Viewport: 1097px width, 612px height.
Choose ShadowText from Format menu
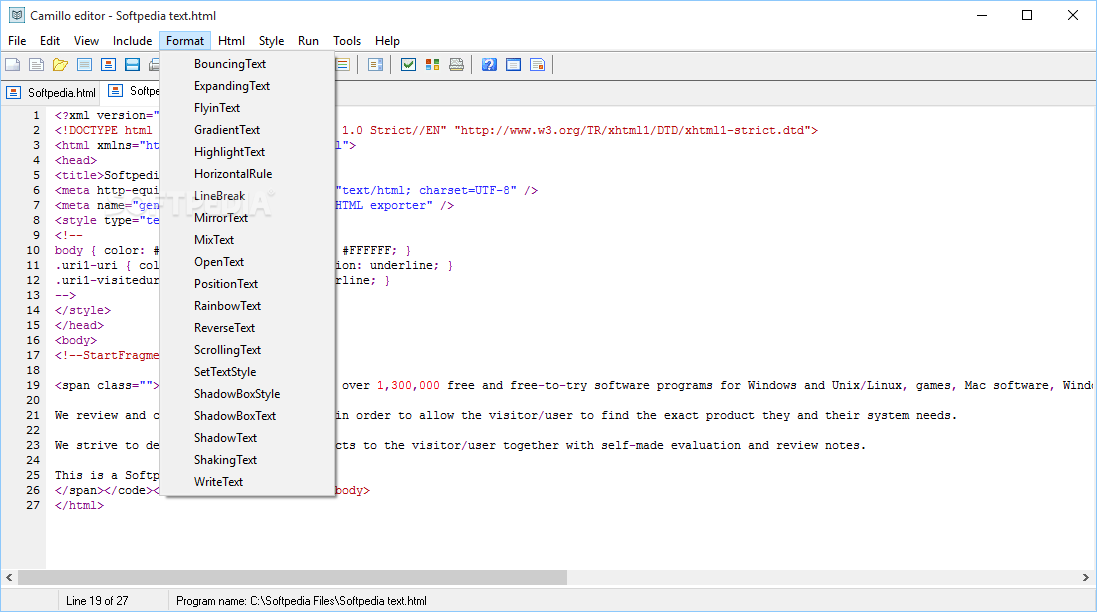point(248,438)
